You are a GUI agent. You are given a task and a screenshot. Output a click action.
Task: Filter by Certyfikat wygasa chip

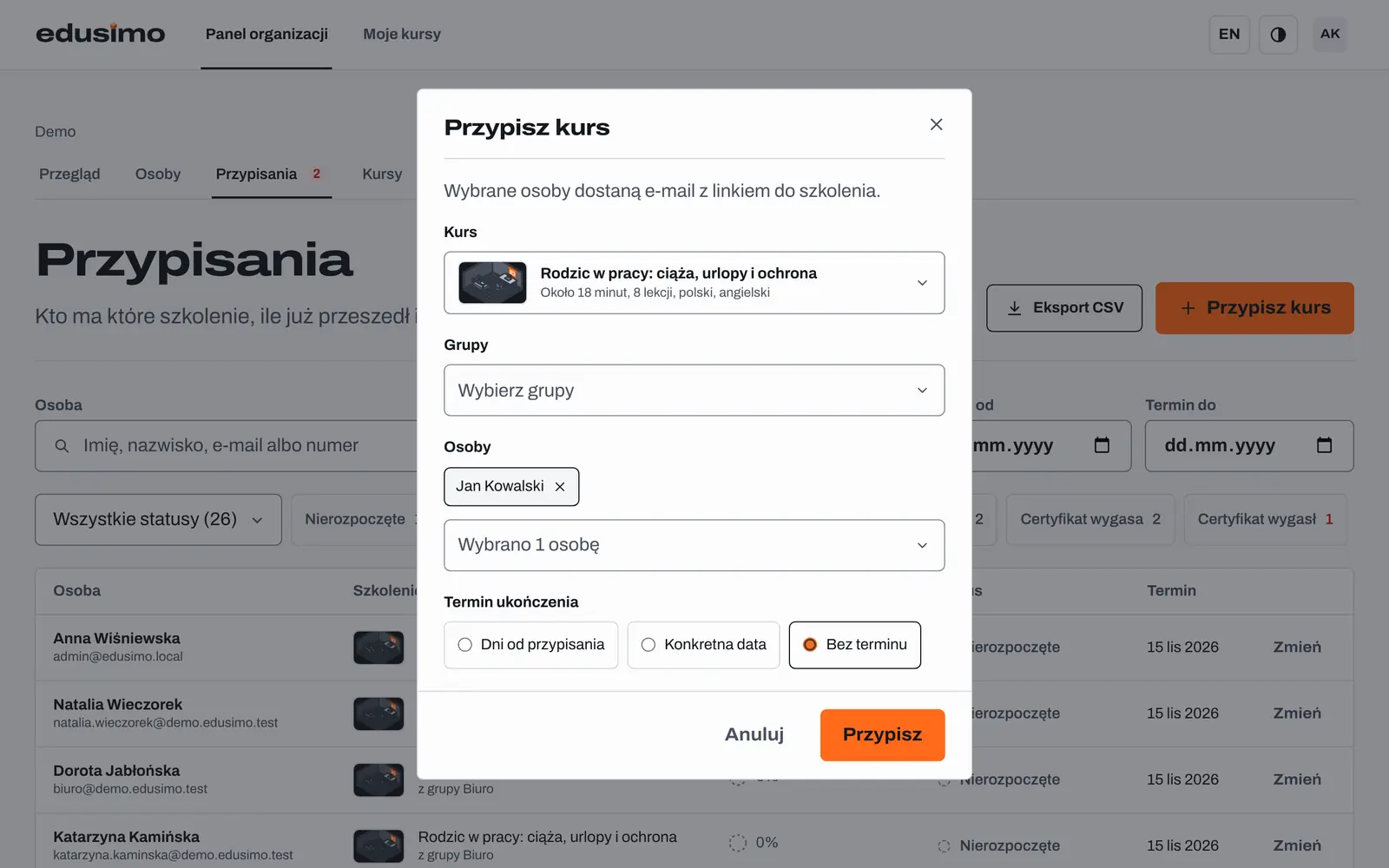(x=1089, y=520)
